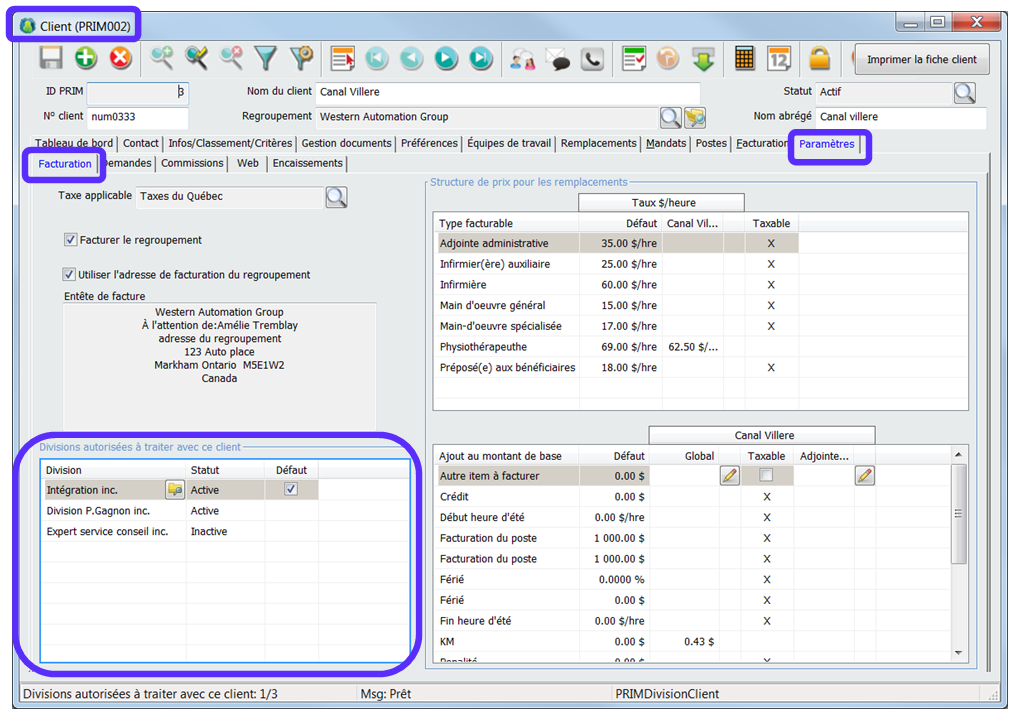Uncheck Facturer le regroupement
Viewport: 1015px width, 716px height.
pos(71,240)
